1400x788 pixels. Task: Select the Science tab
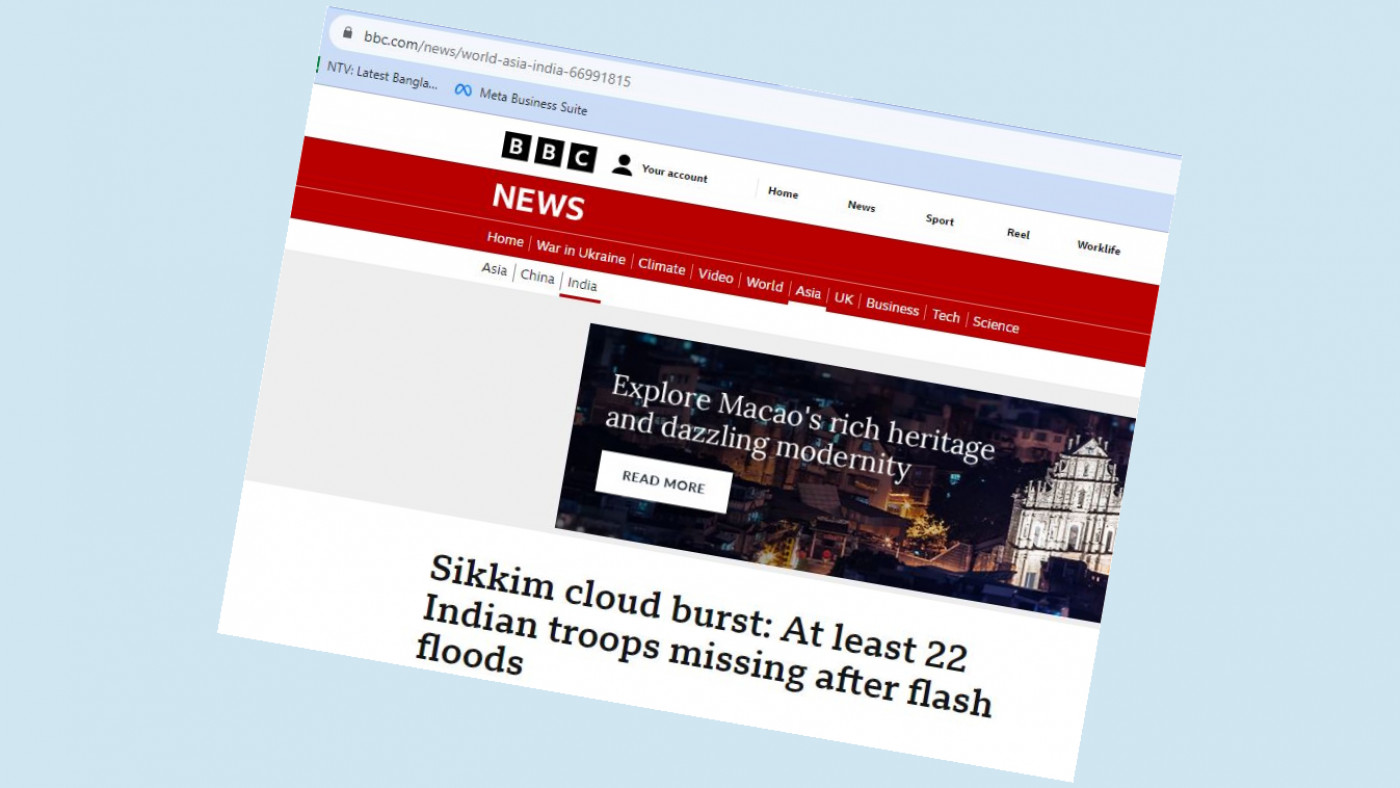tap(996, 325)
